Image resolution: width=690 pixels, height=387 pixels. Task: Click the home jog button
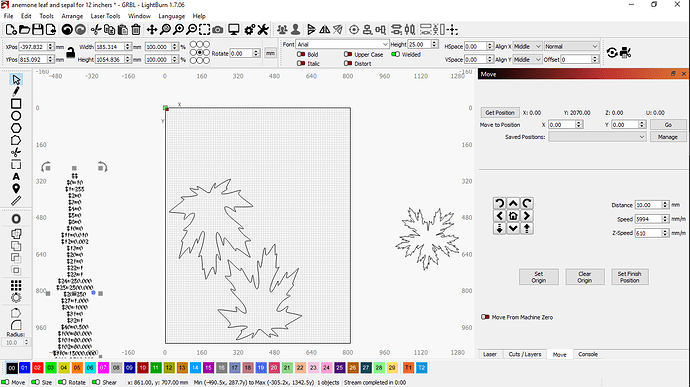click(x=513, y=216)
